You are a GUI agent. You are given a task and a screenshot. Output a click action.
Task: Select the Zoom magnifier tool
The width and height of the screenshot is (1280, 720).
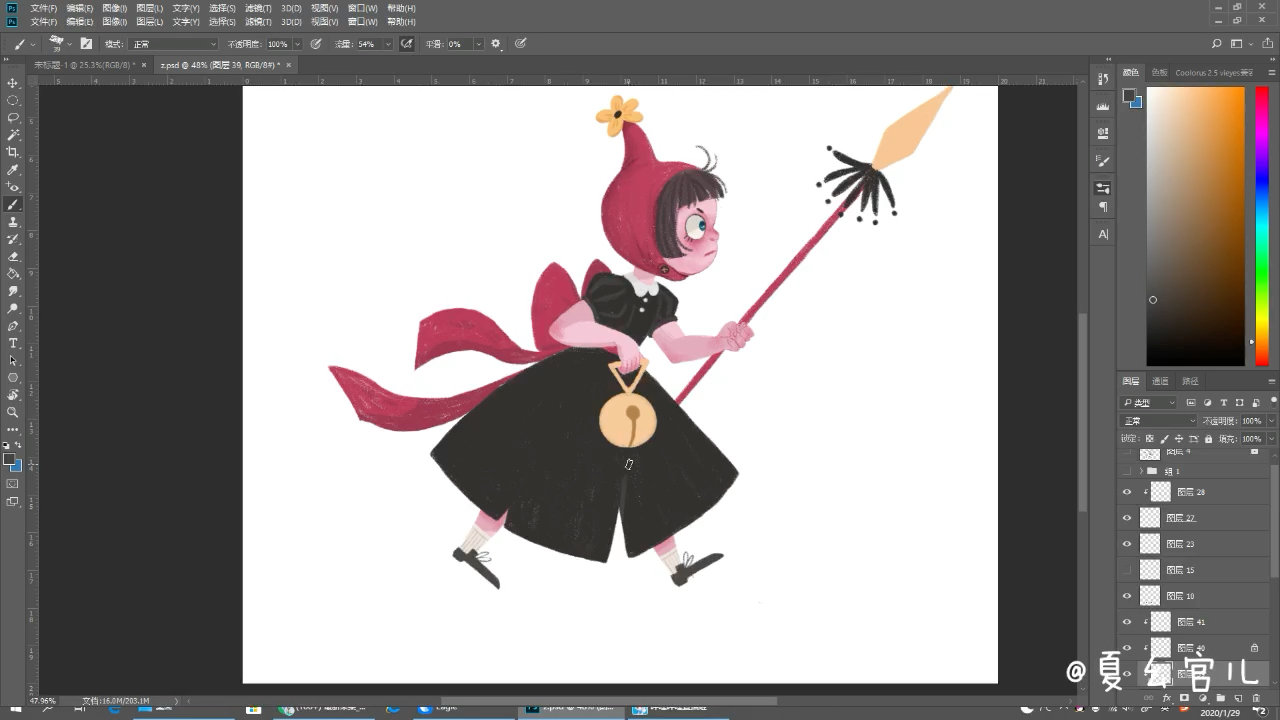13,412
